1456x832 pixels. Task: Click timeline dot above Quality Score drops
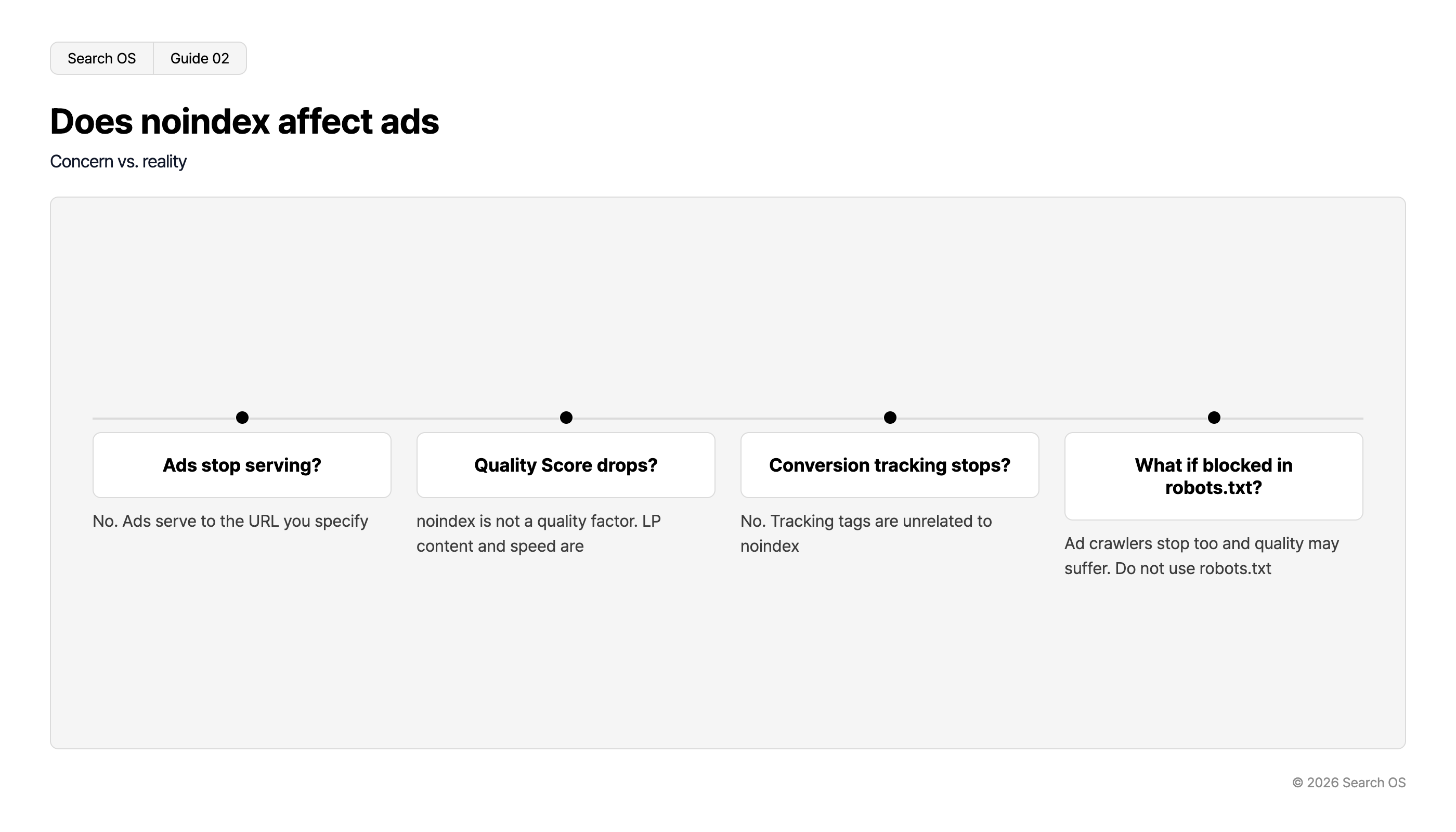[x=566, y=418]
